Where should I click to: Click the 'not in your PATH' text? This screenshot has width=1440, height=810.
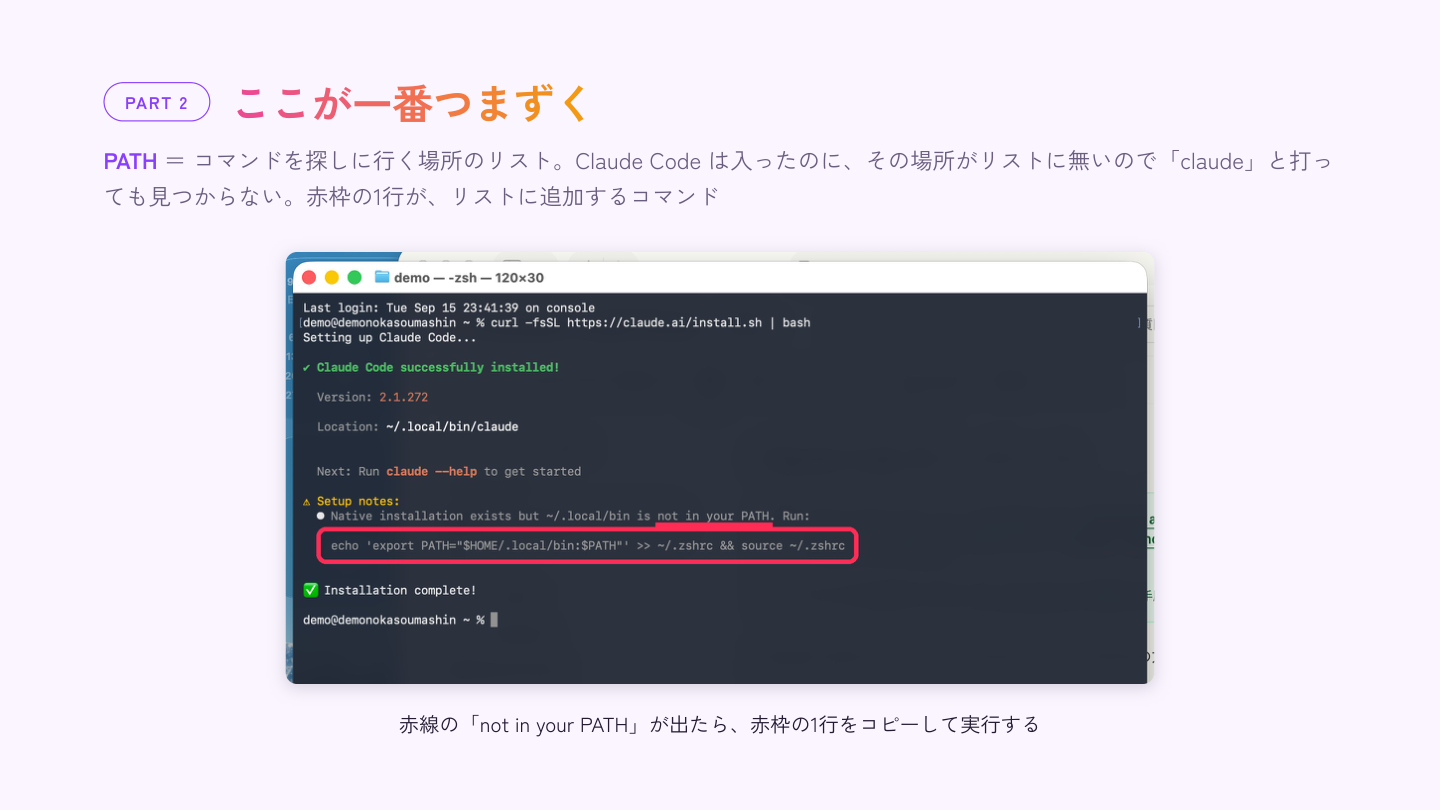click(x=713, y=516)
